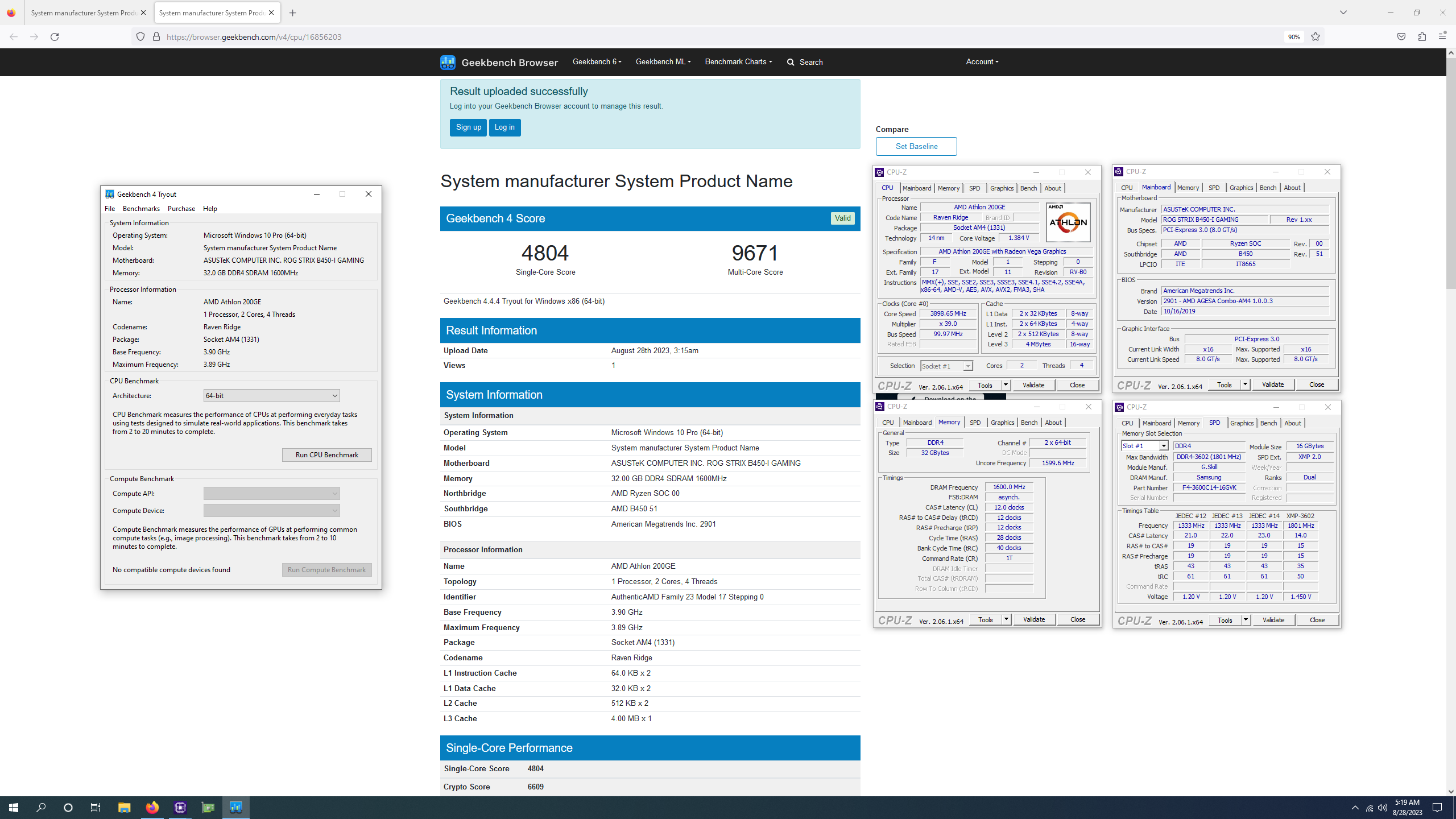Click the Sign up button
The image size is (1456, 819).
pos(468,127)
